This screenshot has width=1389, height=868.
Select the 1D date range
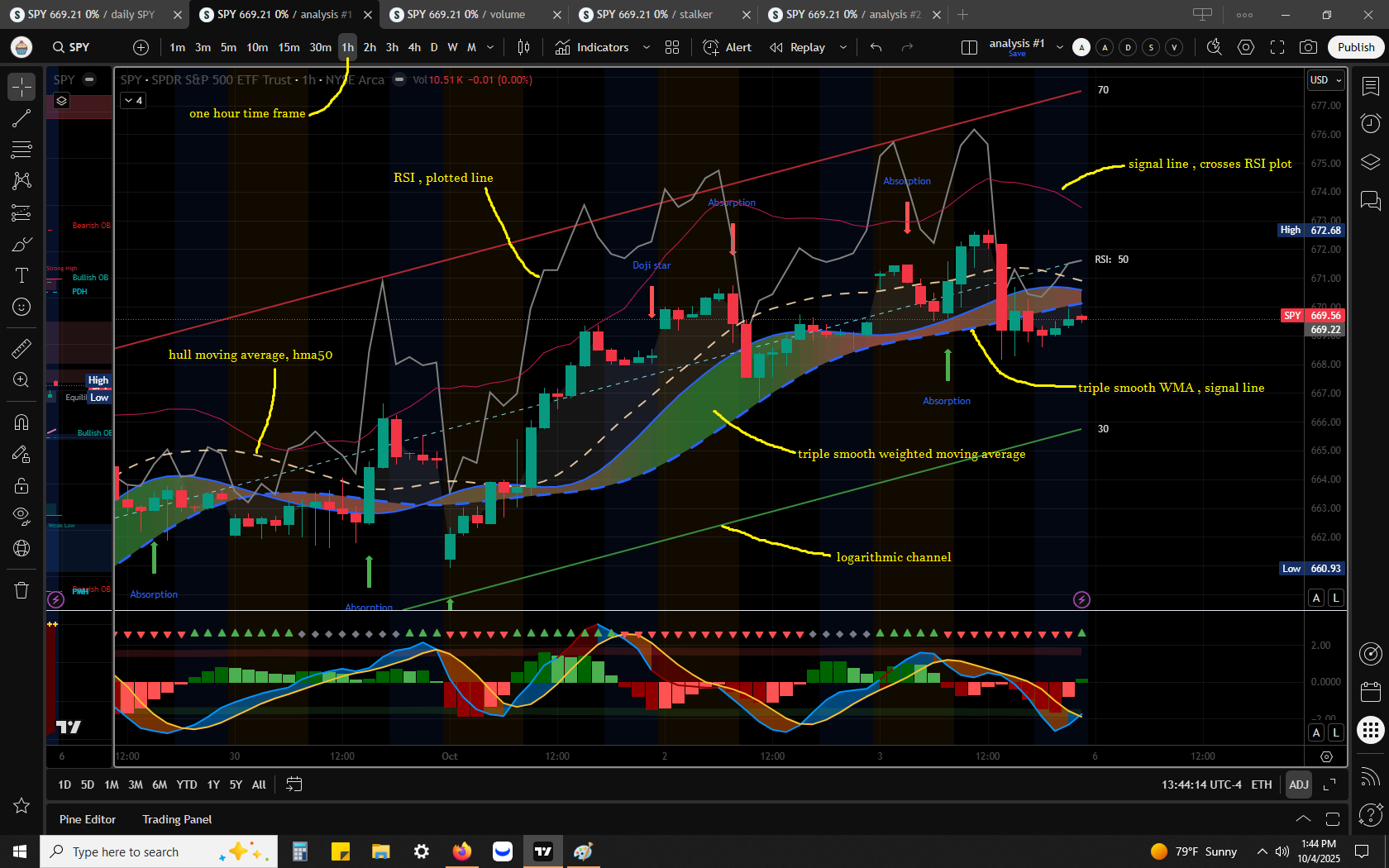tap(64, 785)
